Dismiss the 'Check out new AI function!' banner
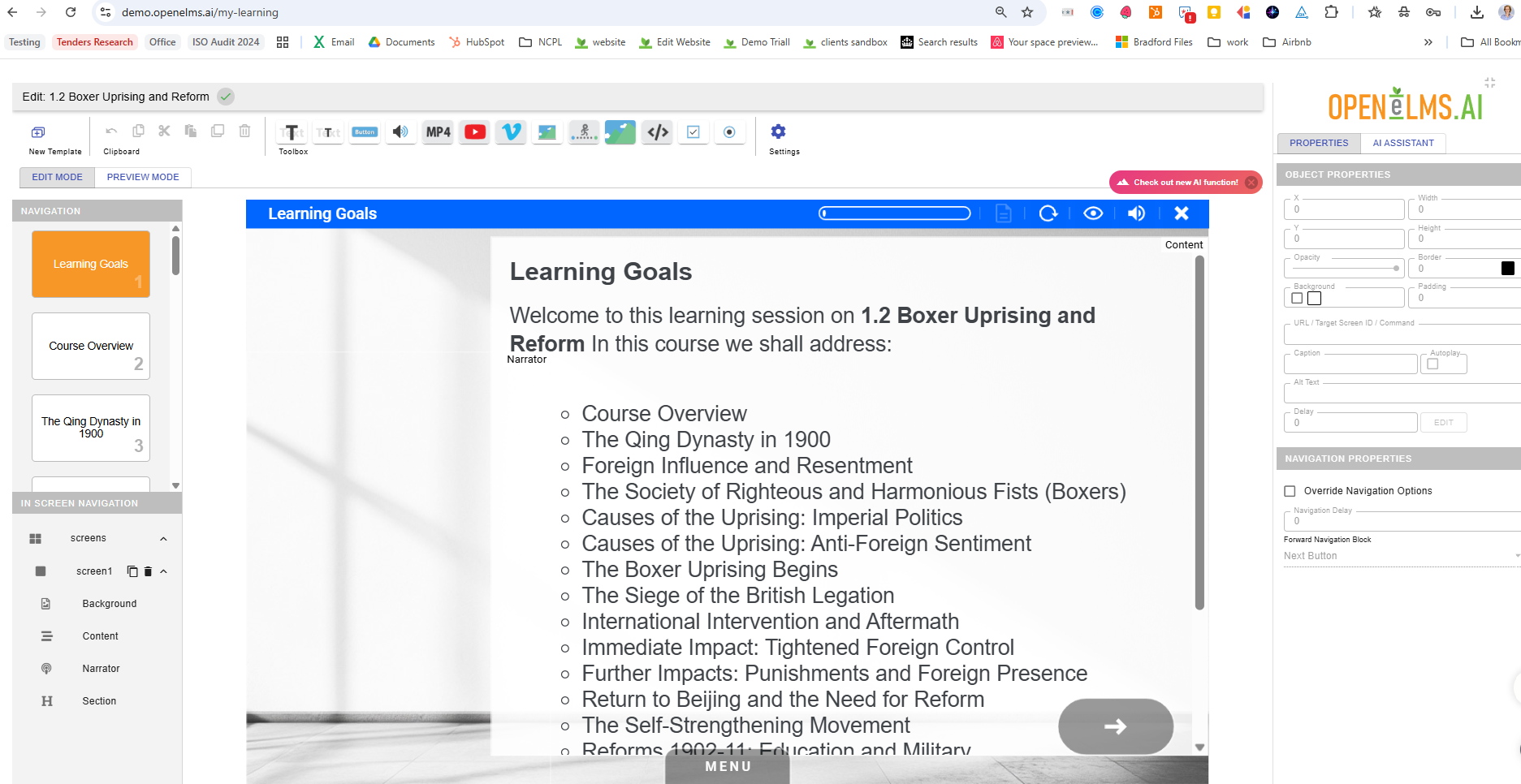1521x784 pixels. point(1251,183)
